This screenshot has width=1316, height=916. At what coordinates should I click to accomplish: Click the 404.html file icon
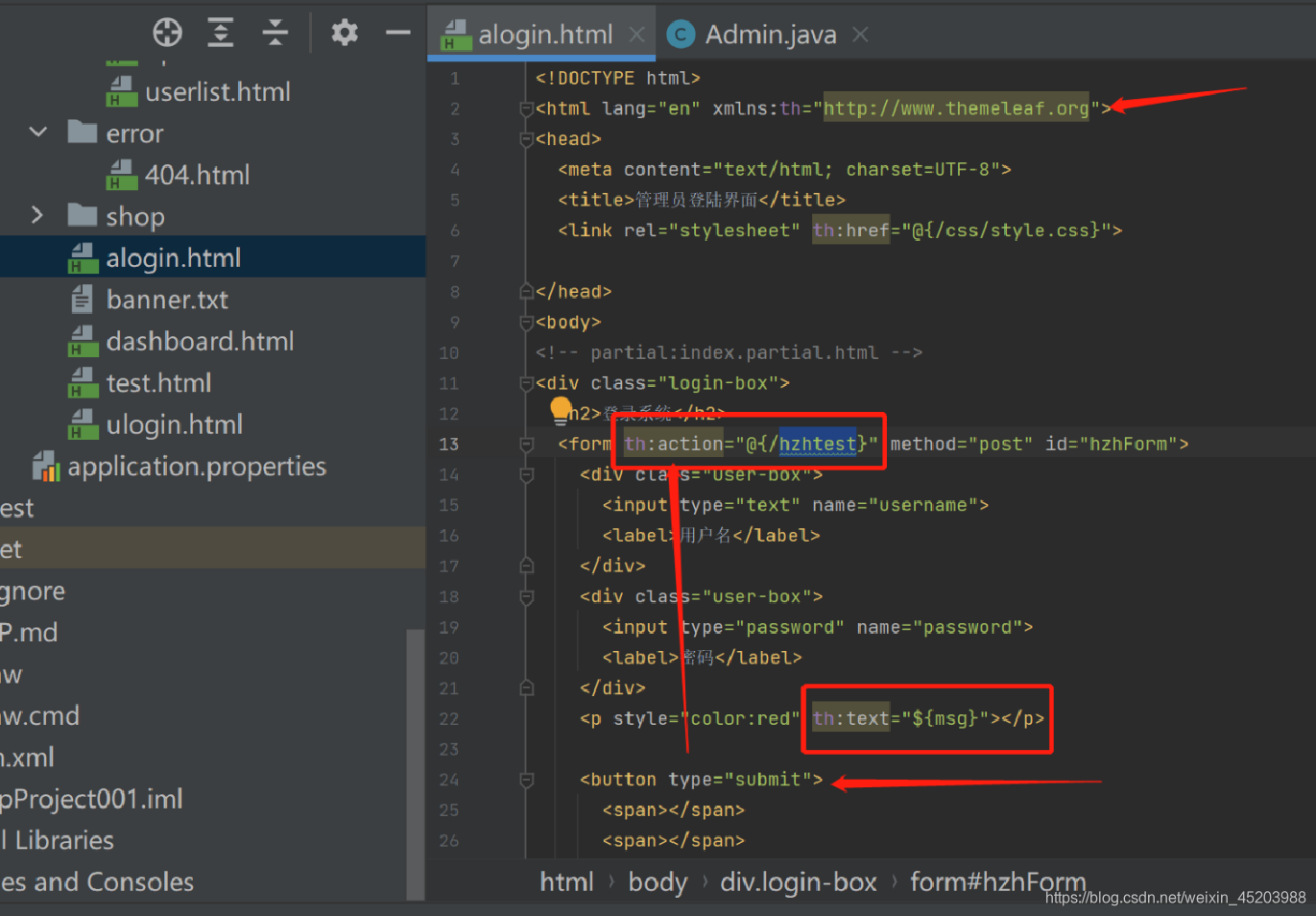pyautogui.click(x=122, y=175)
